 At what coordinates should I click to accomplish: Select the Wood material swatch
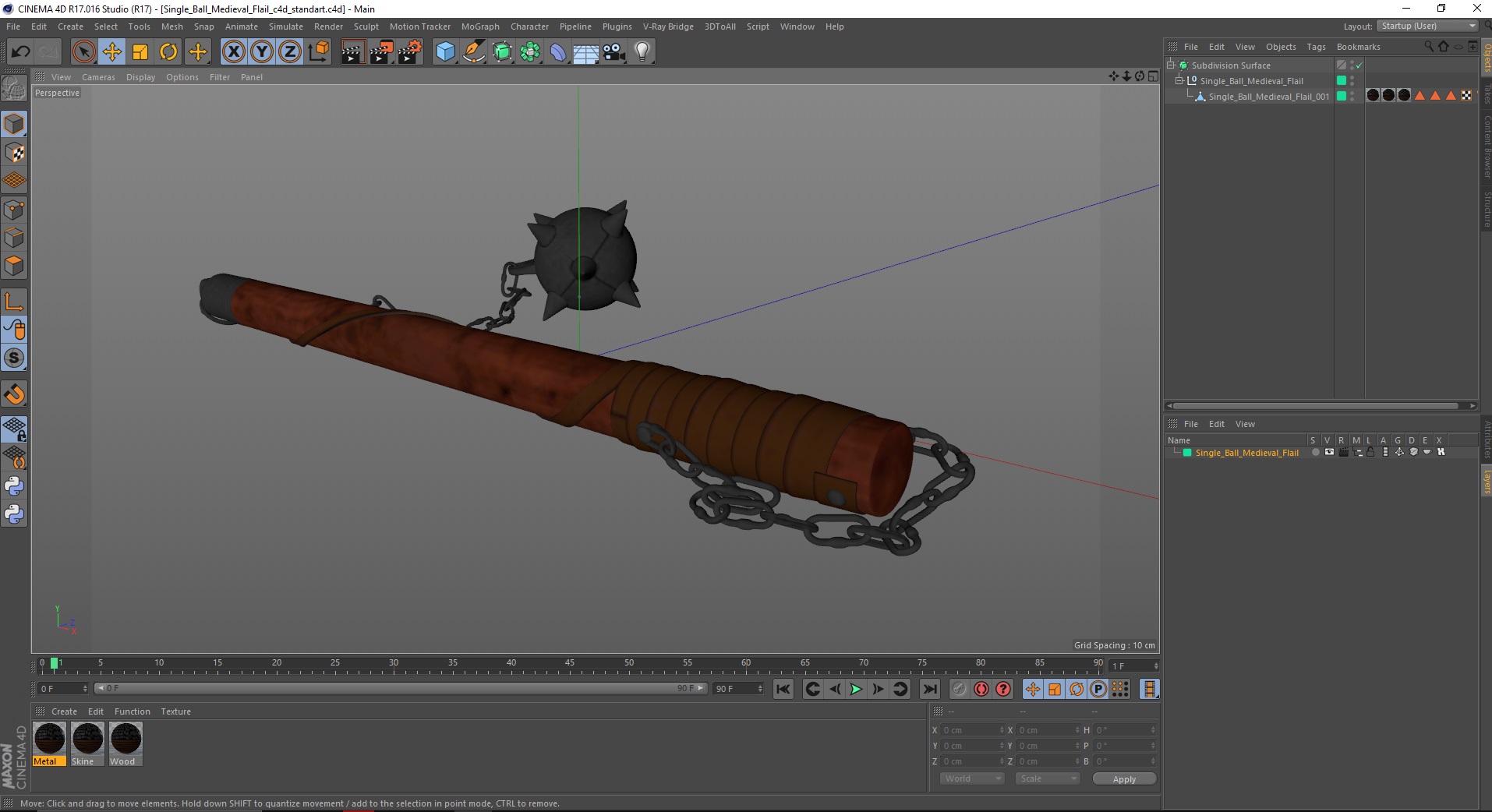pyautogui.click(x=126, y=744)
